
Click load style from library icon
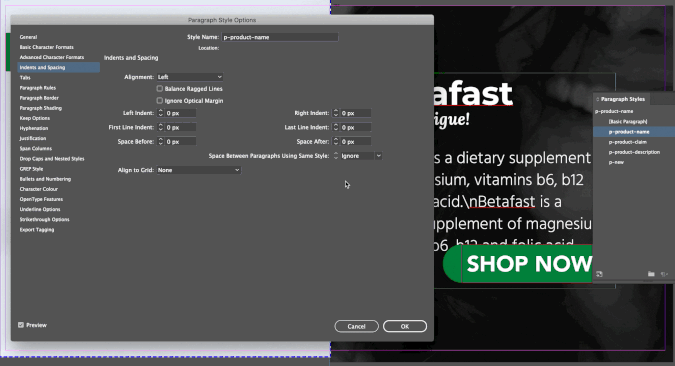[x=599, y=274]
